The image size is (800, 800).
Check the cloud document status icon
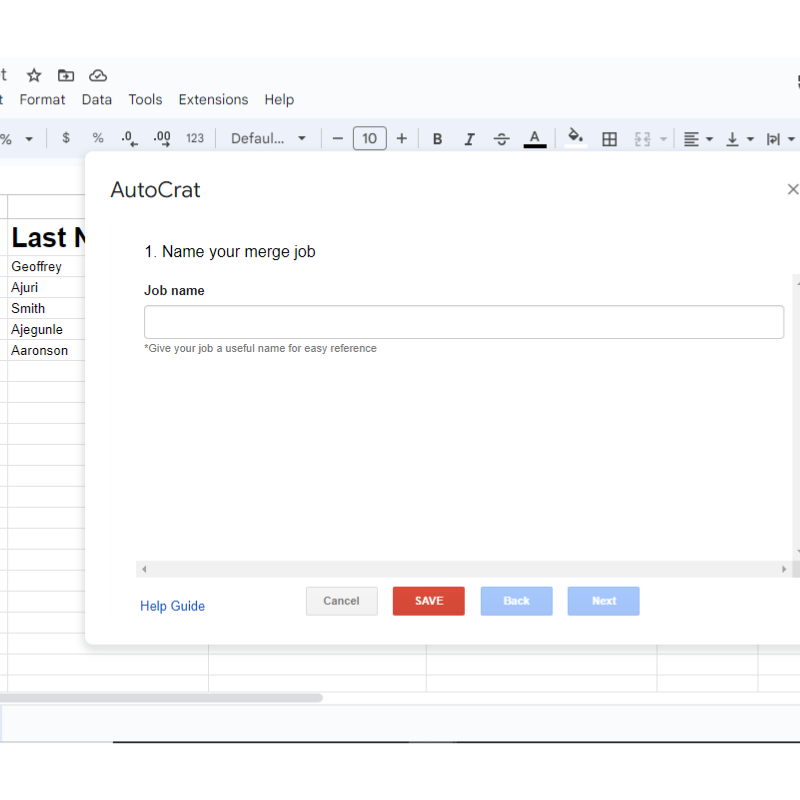pos(97,76)
